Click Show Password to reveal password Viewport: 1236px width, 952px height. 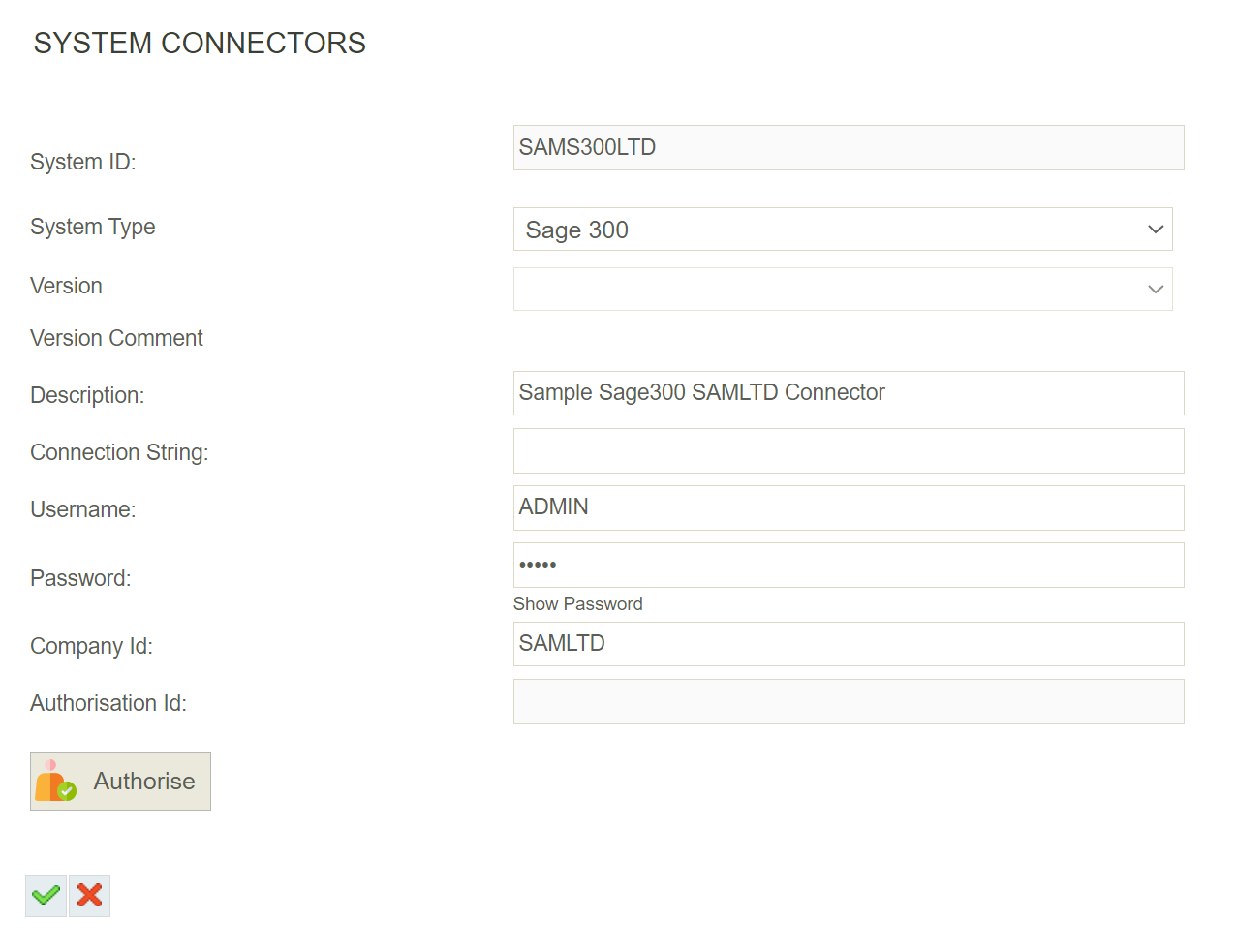coord(577,603)
